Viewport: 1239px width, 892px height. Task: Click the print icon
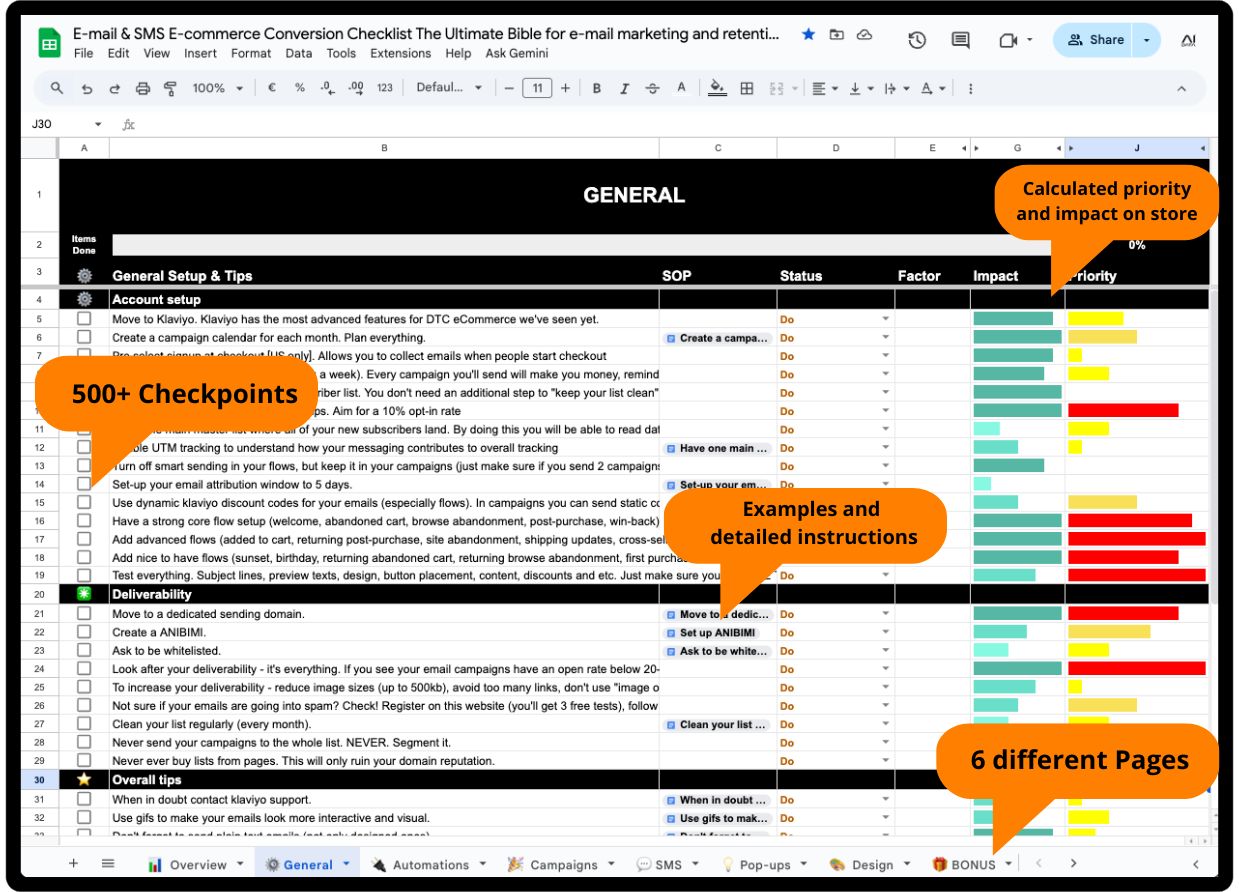(142, 88)
